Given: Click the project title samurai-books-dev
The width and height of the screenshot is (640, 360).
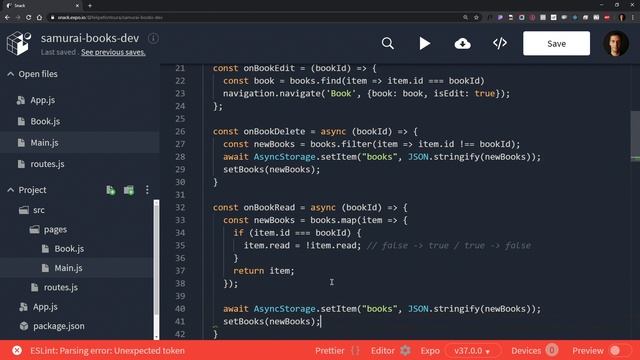Looking at the screenshot, I should point(90,38).
